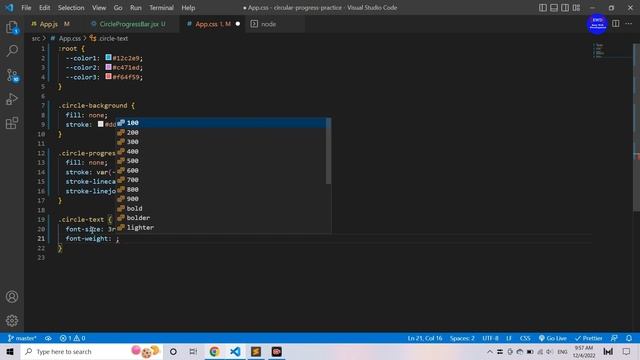640x360 pixels.
Task: Open the Run and Debug view
Action: [12, 99]
